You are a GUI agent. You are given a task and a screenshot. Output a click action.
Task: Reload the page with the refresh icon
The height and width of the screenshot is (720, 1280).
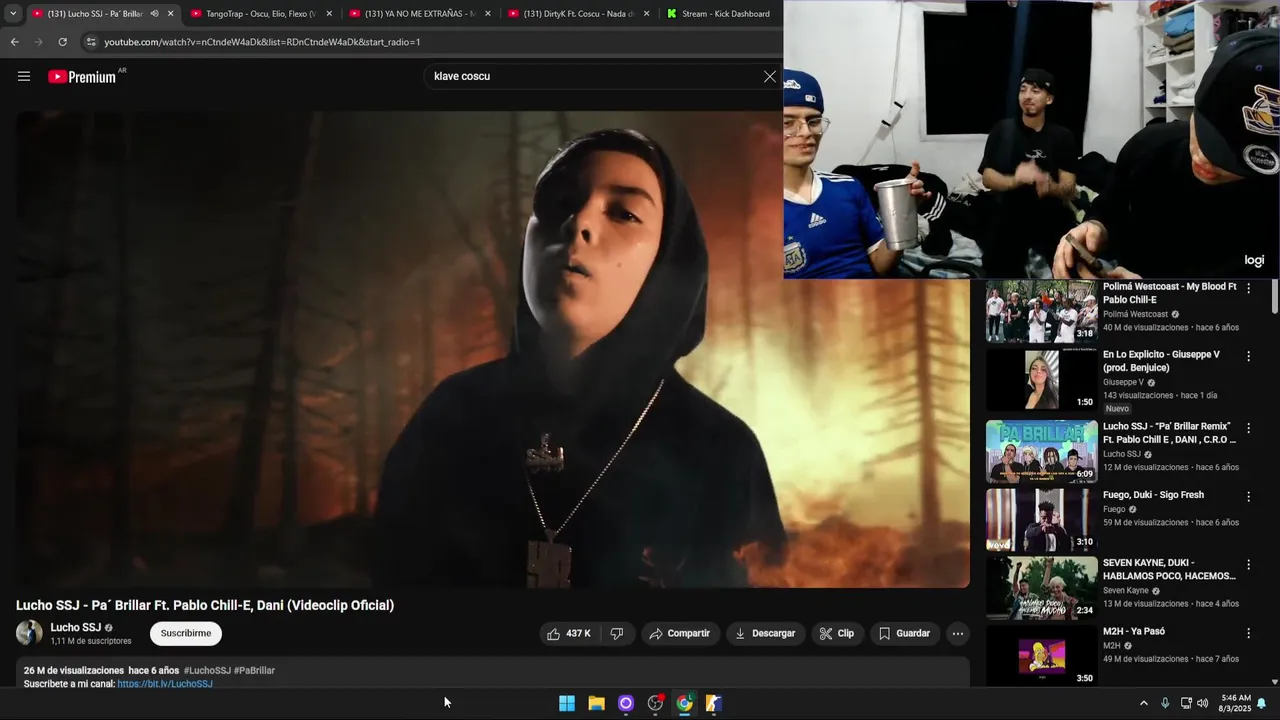click(x=62, y=42)
